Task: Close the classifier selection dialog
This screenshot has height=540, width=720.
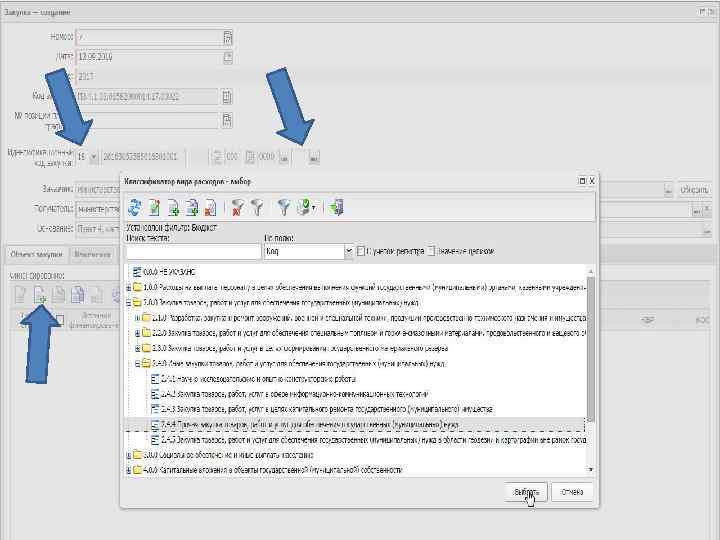Action: point(592,181)
